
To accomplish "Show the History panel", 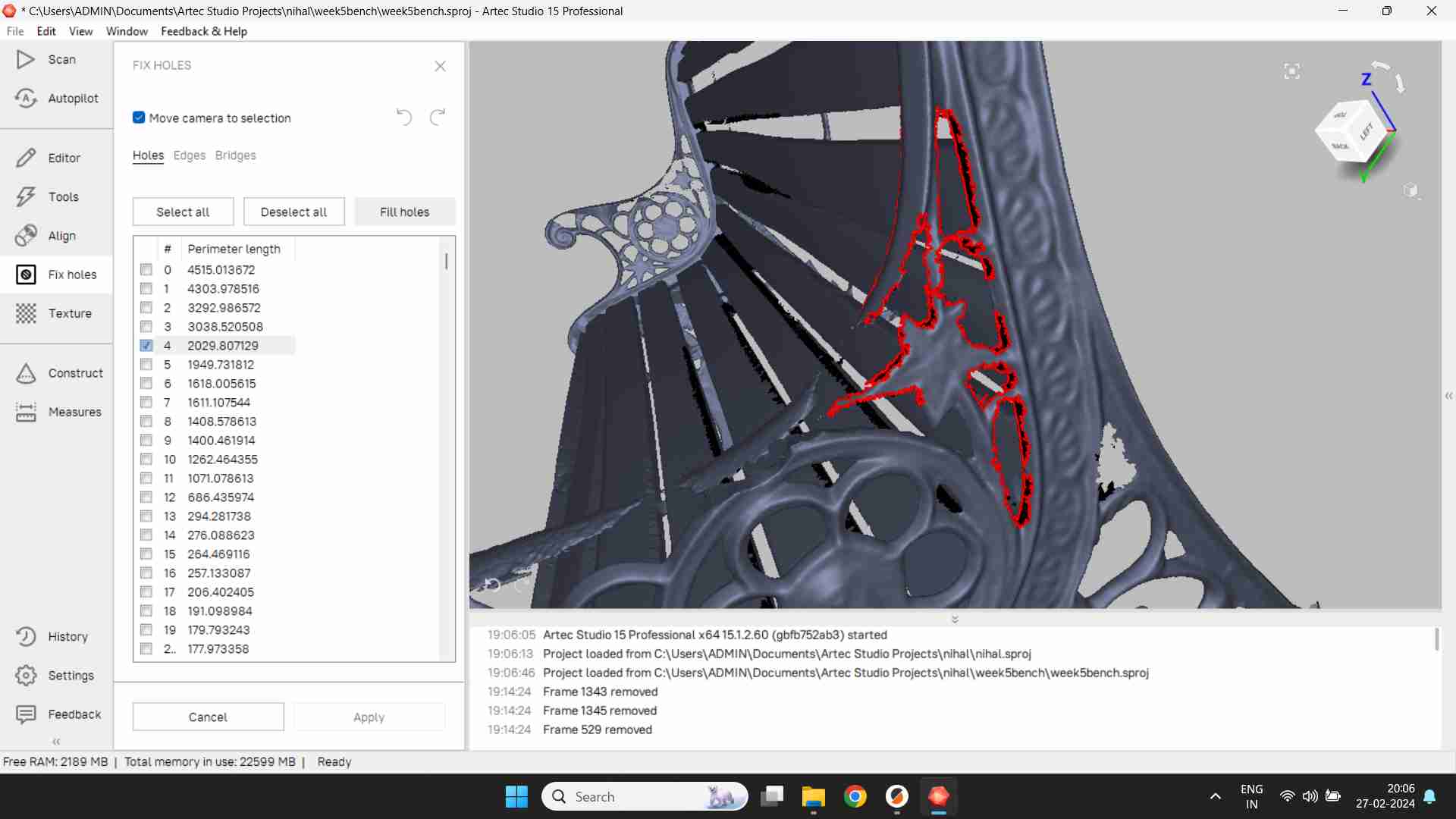I will point(52,636).
